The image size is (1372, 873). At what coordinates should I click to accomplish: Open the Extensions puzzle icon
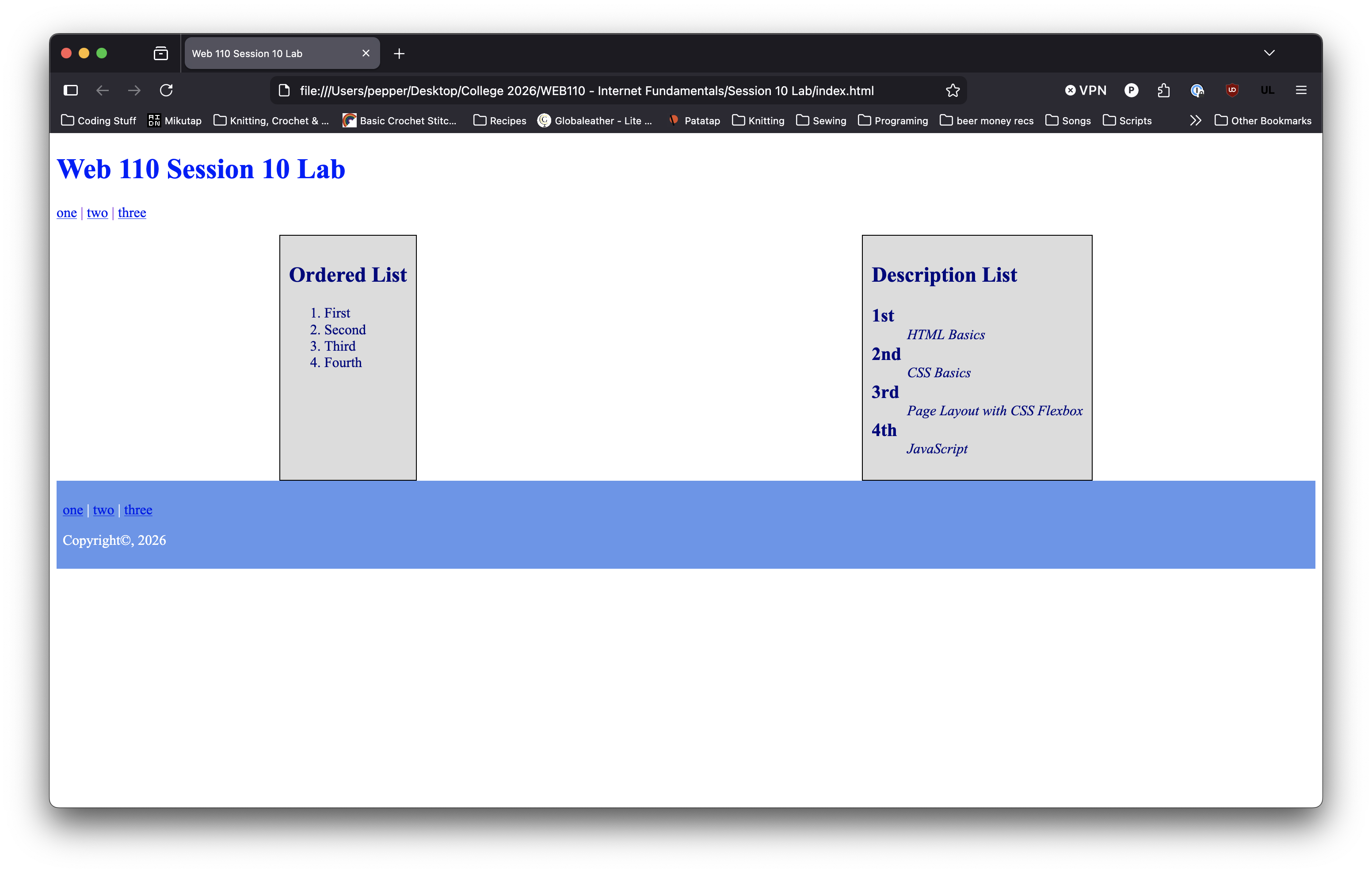pyautogui.click(x=1163, y=90)
